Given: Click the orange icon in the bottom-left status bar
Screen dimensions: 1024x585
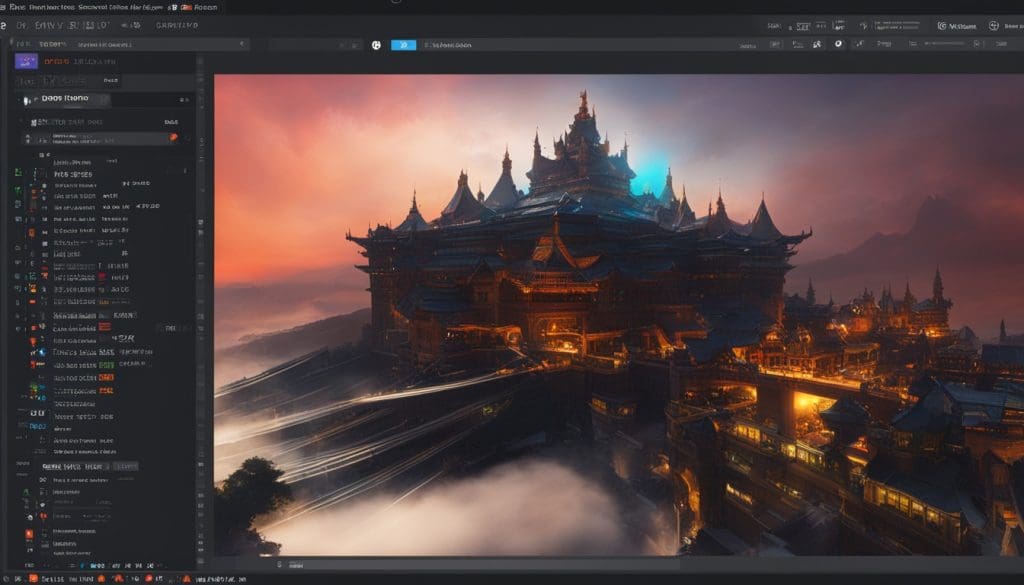Looking at the screenshot, I should 33,578.
